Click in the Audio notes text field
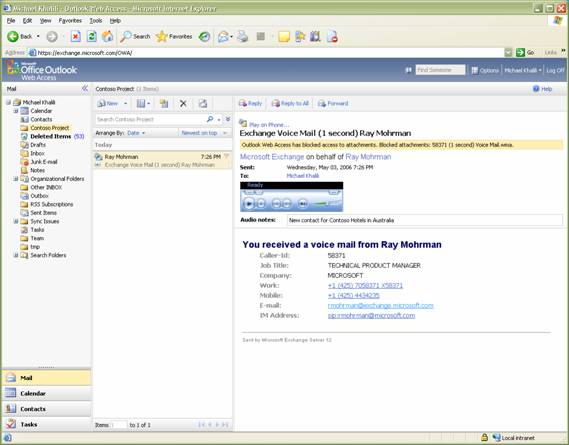The height and width of the screenshot is (445, 569). tap(425, 220)
